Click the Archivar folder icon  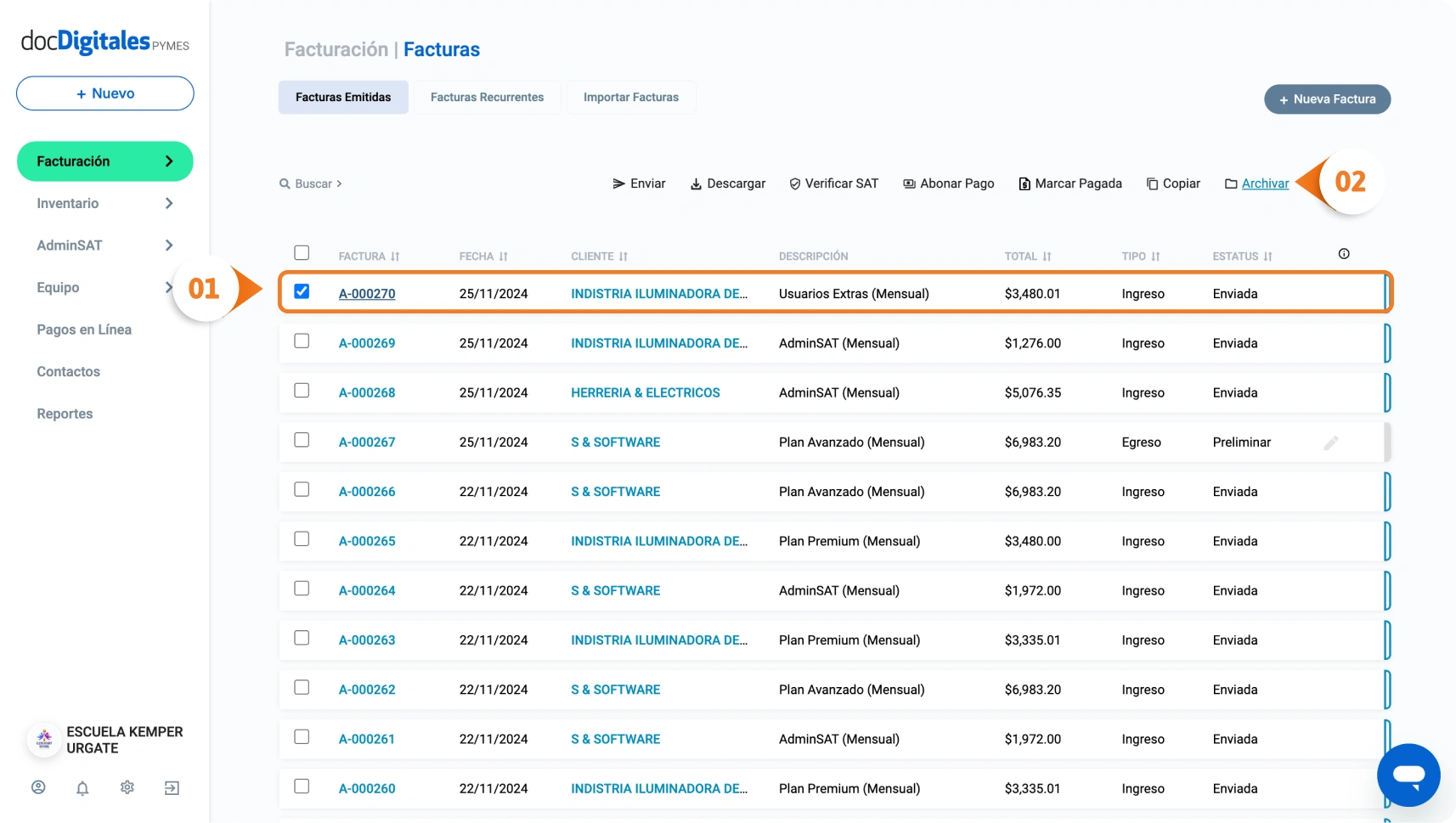pos(1231,183)
